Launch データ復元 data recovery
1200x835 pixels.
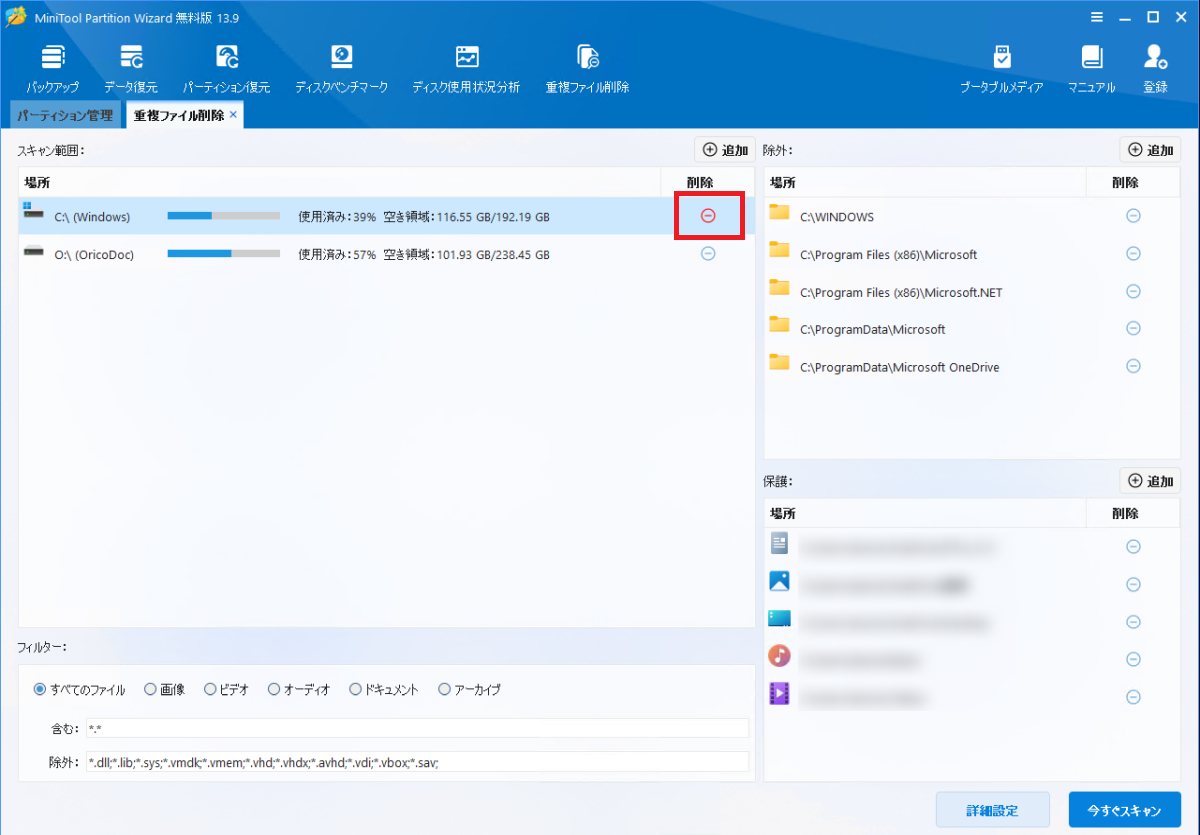pyautogui.click(x=131, y=69)
